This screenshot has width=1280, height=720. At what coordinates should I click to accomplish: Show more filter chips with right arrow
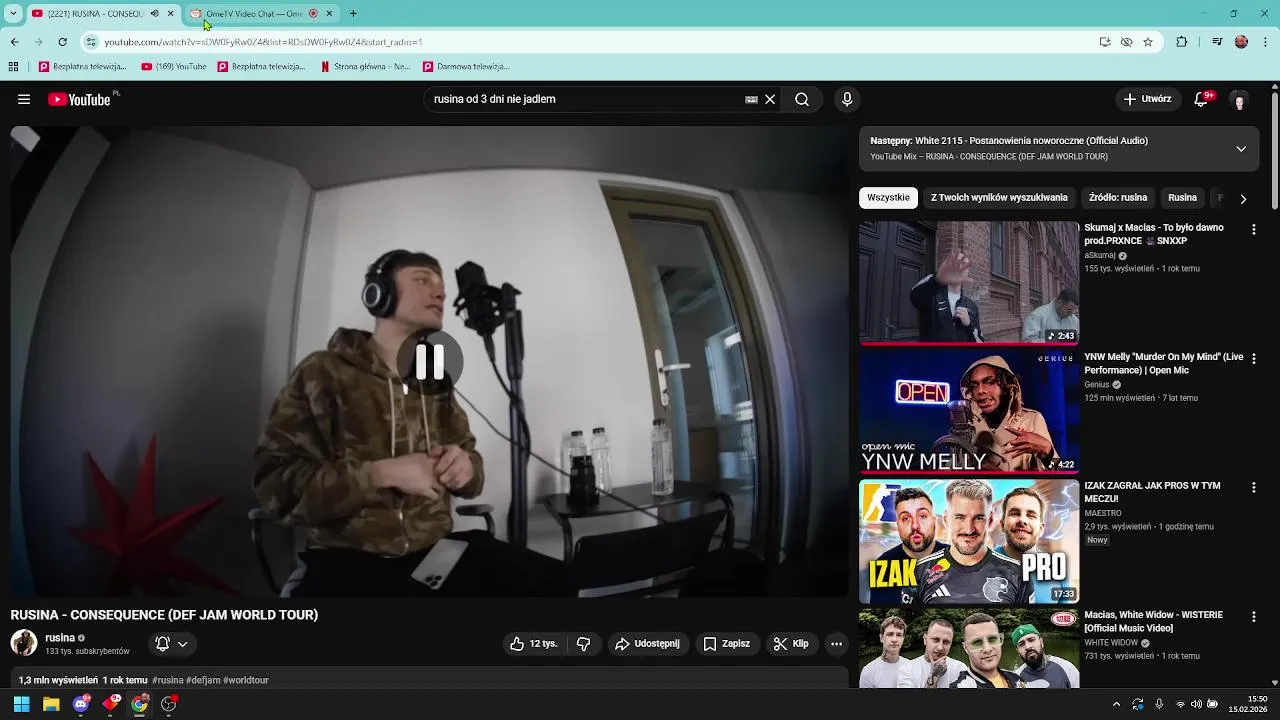point(1243,198)
